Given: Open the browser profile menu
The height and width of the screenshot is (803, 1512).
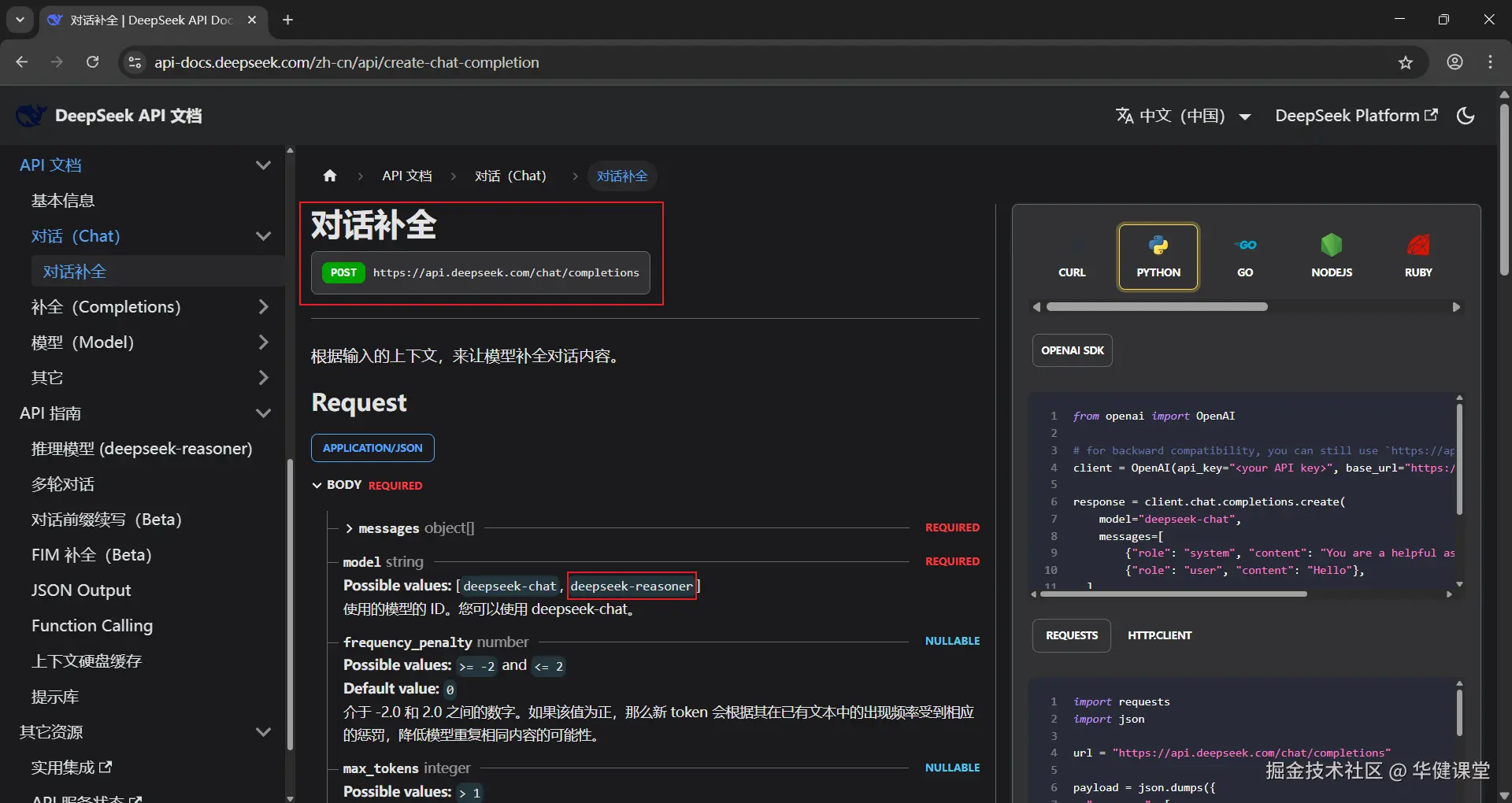Looking at the screenshot, I should pos(1455,62).
